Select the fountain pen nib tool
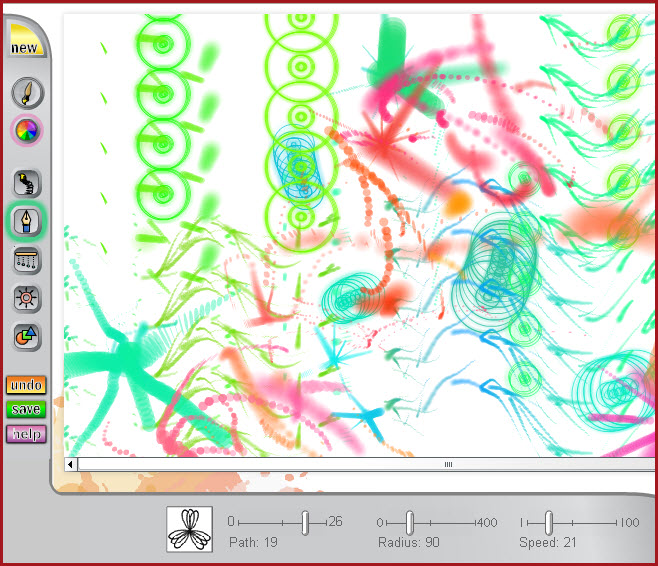This screenshot has height=566, width=658. pos(26,221)
